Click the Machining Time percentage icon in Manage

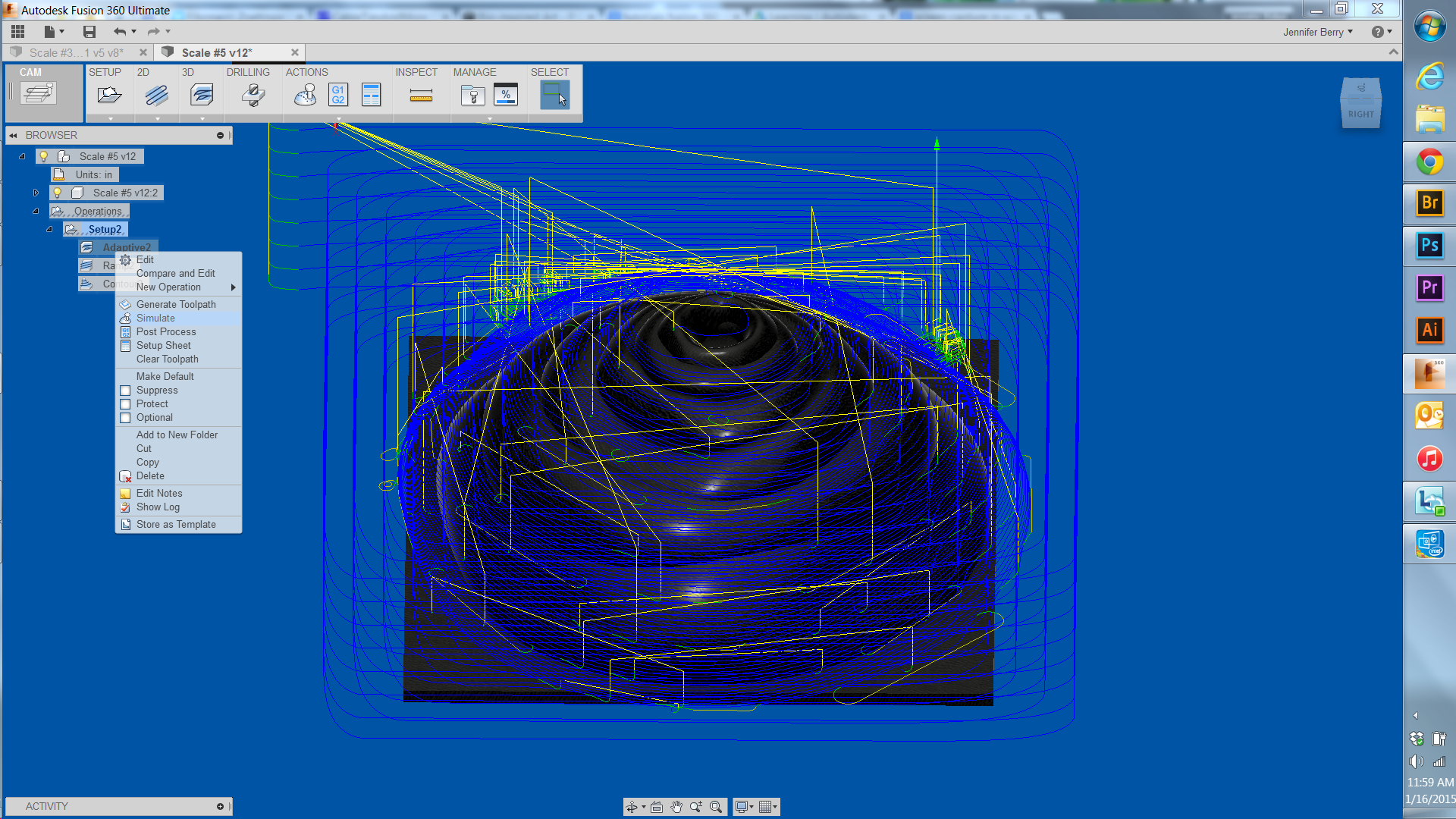pos(506,94)
